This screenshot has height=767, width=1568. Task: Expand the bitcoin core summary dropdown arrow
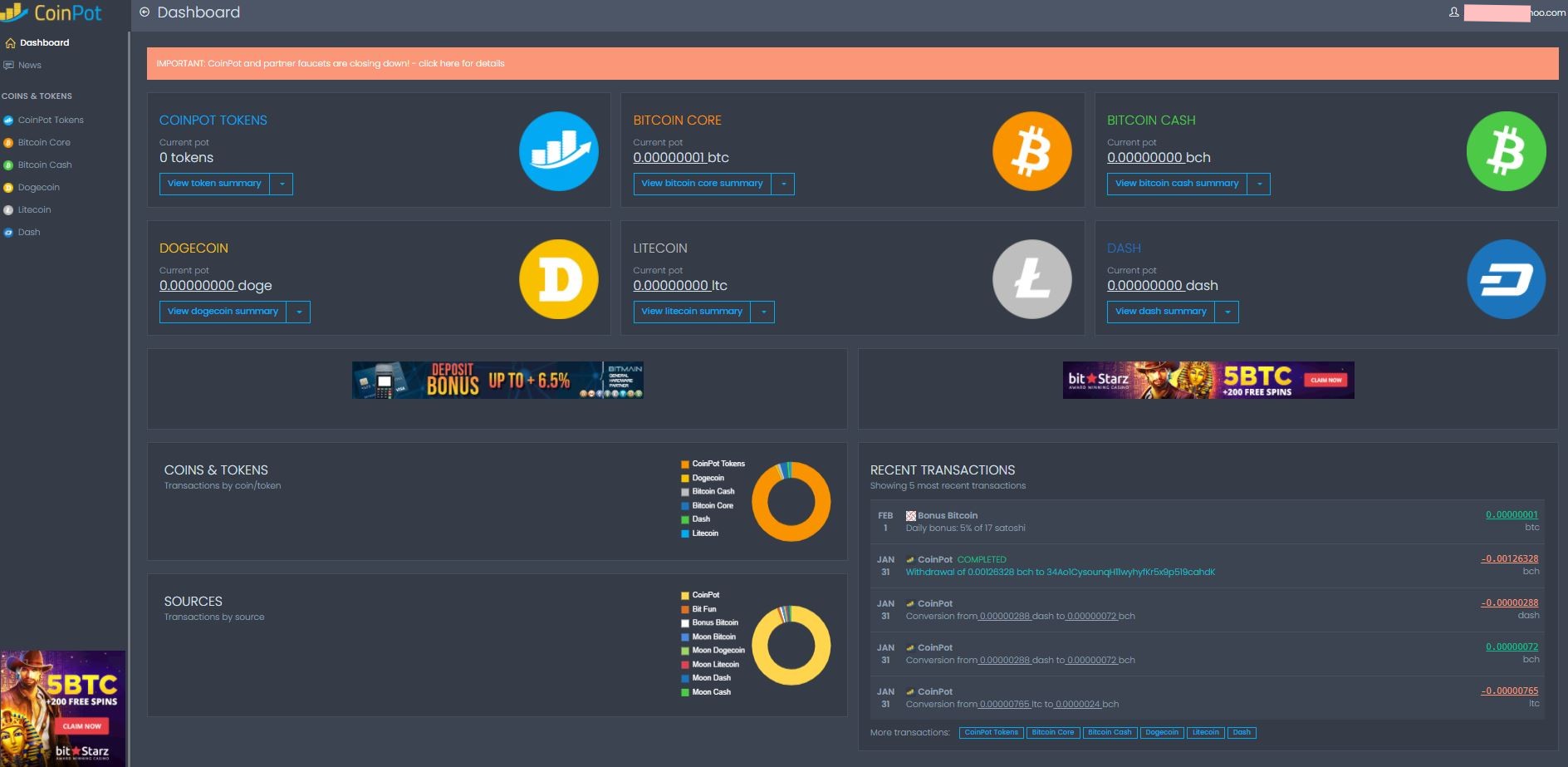(x=783, y=184)
